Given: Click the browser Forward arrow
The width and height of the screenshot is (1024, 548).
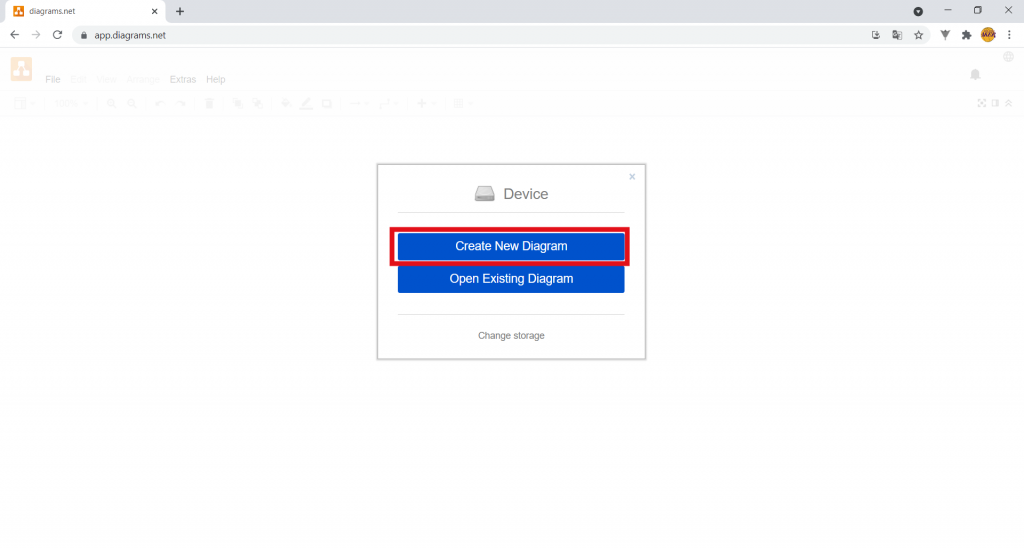Looking at the screenshot, I should 36,35.
